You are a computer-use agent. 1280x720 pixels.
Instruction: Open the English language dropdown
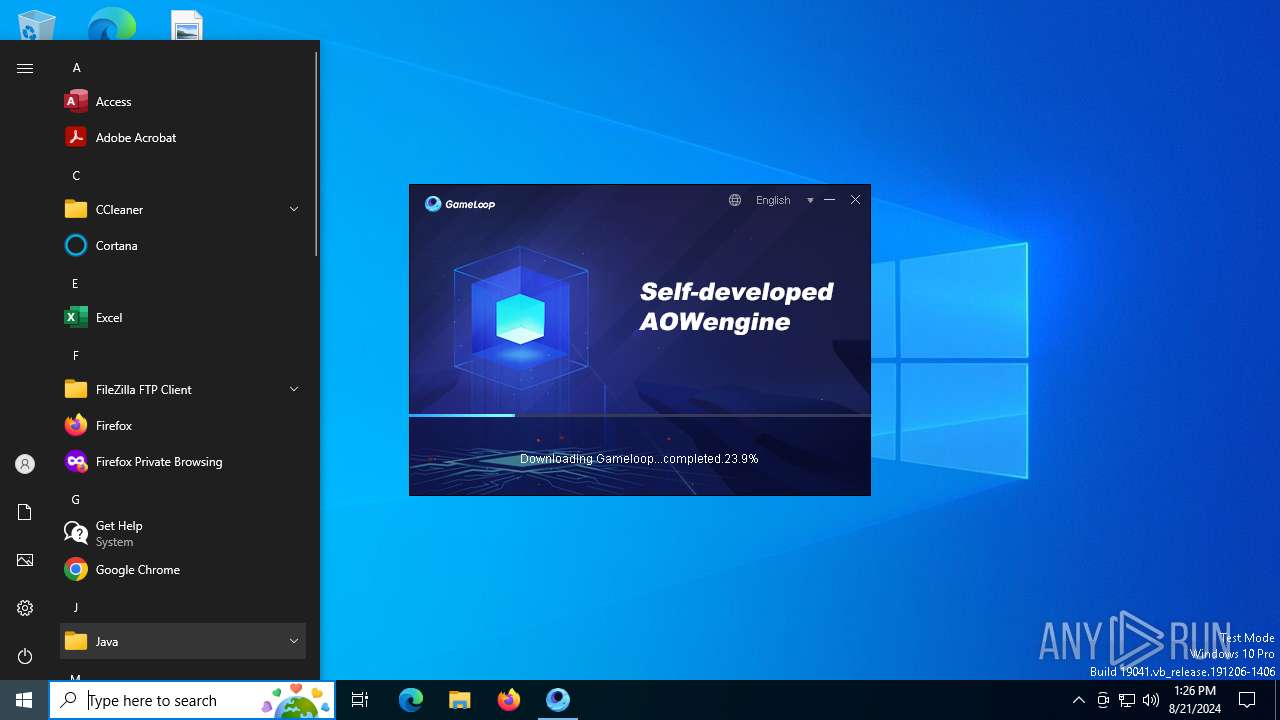(x=784, y=200)
